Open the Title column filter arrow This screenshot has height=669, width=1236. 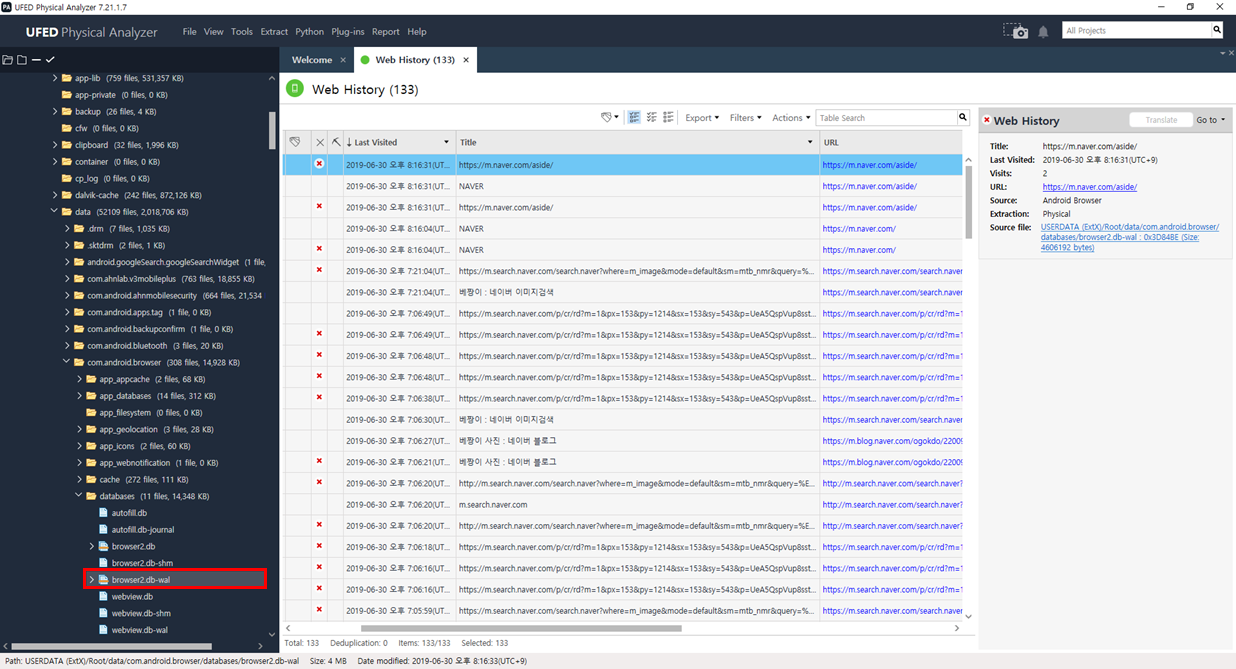pyautogui.click(x=810, y=142)
